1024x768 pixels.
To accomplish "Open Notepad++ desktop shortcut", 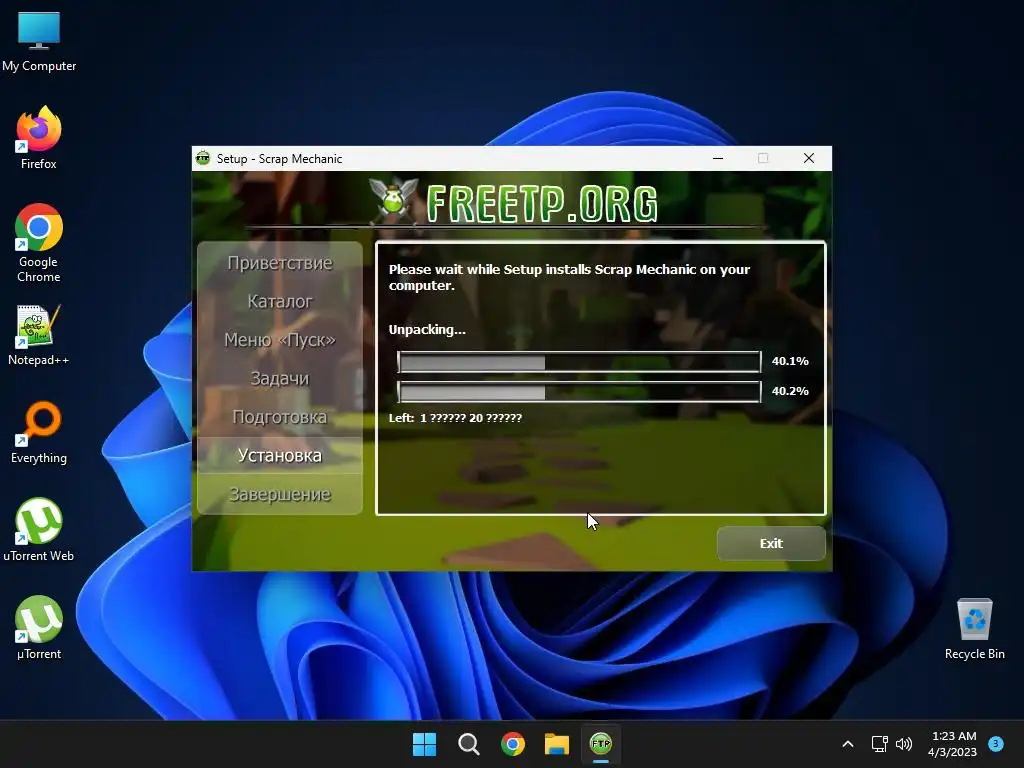I will click(39, 335).
